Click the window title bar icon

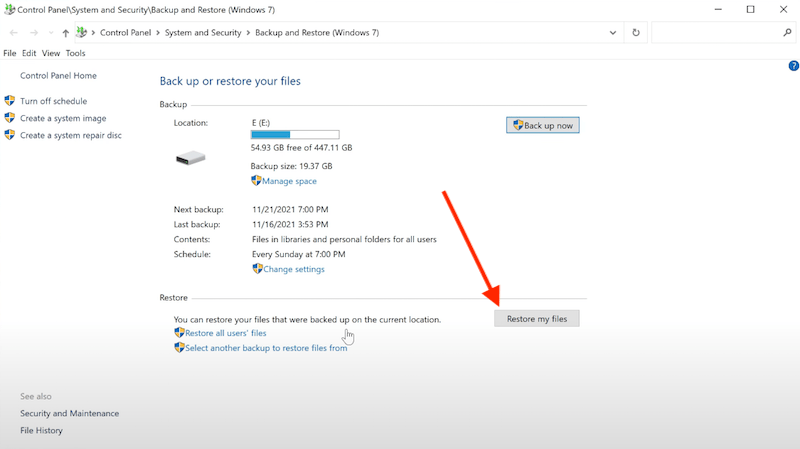click(x=9, y=9)
